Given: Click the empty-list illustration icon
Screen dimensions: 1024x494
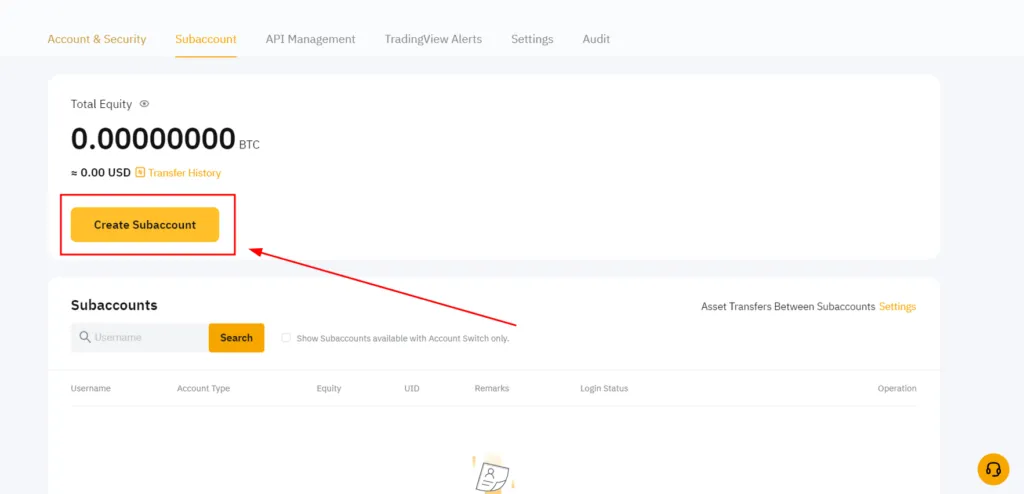Looking at the screenshot, I should coord(490,475).
